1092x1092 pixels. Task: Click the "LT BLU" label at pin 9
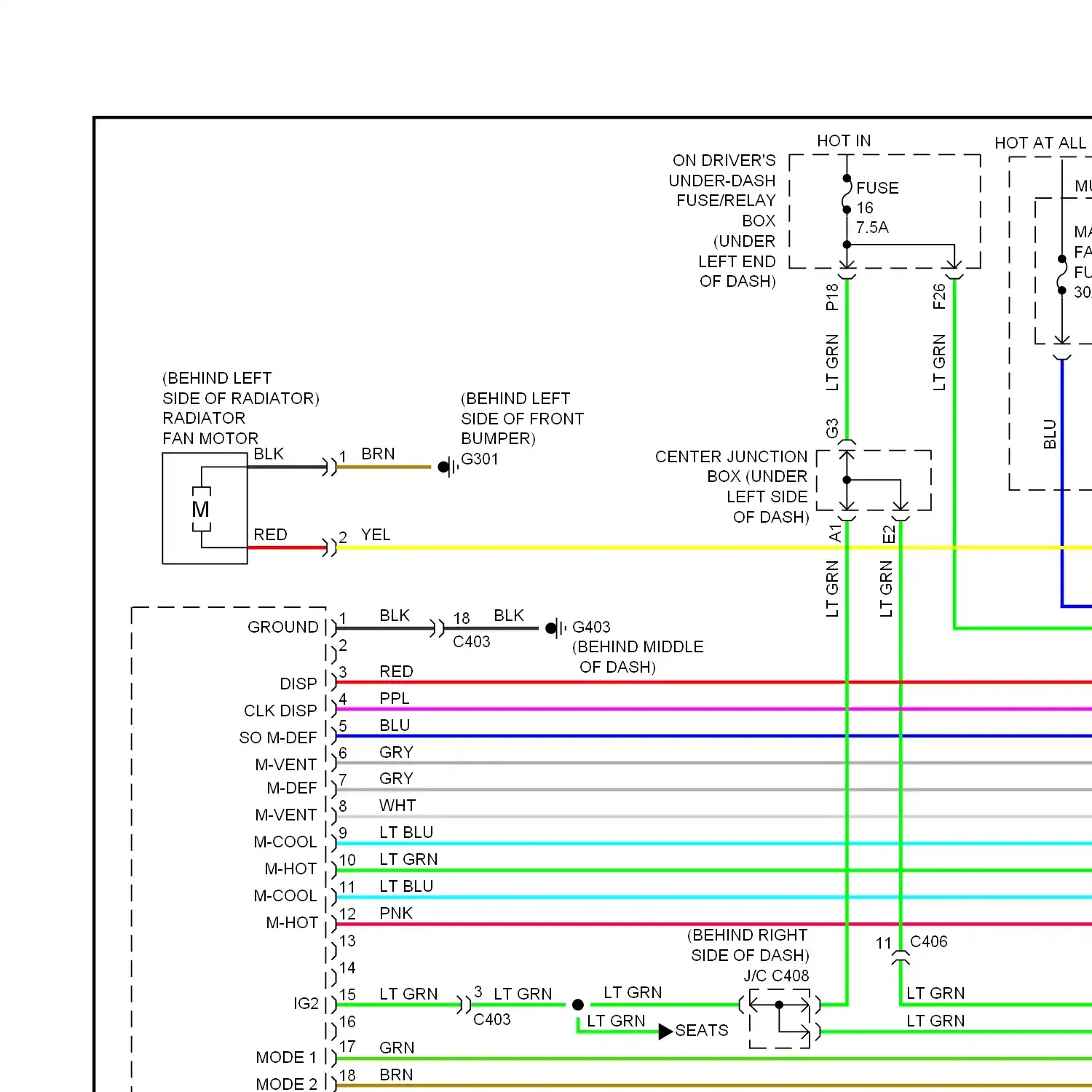click(406, 832)
